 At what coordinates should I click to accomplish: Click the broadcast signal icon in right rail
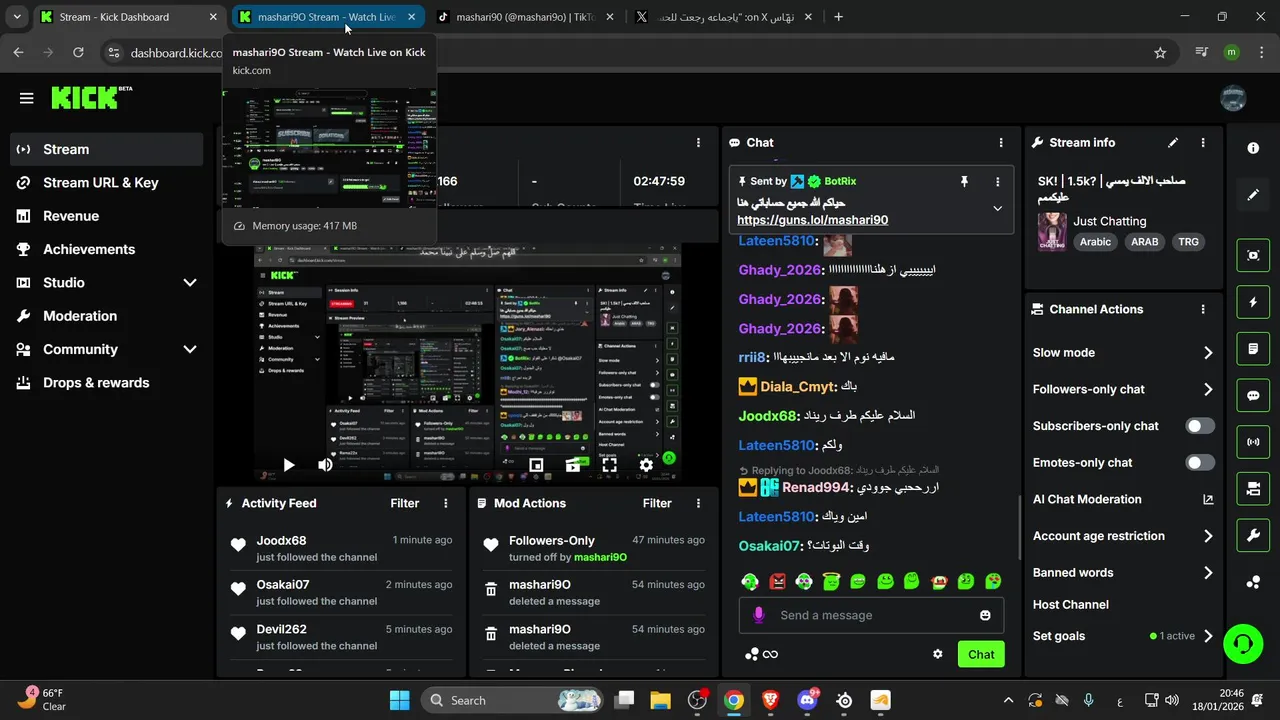point(1253,441)
